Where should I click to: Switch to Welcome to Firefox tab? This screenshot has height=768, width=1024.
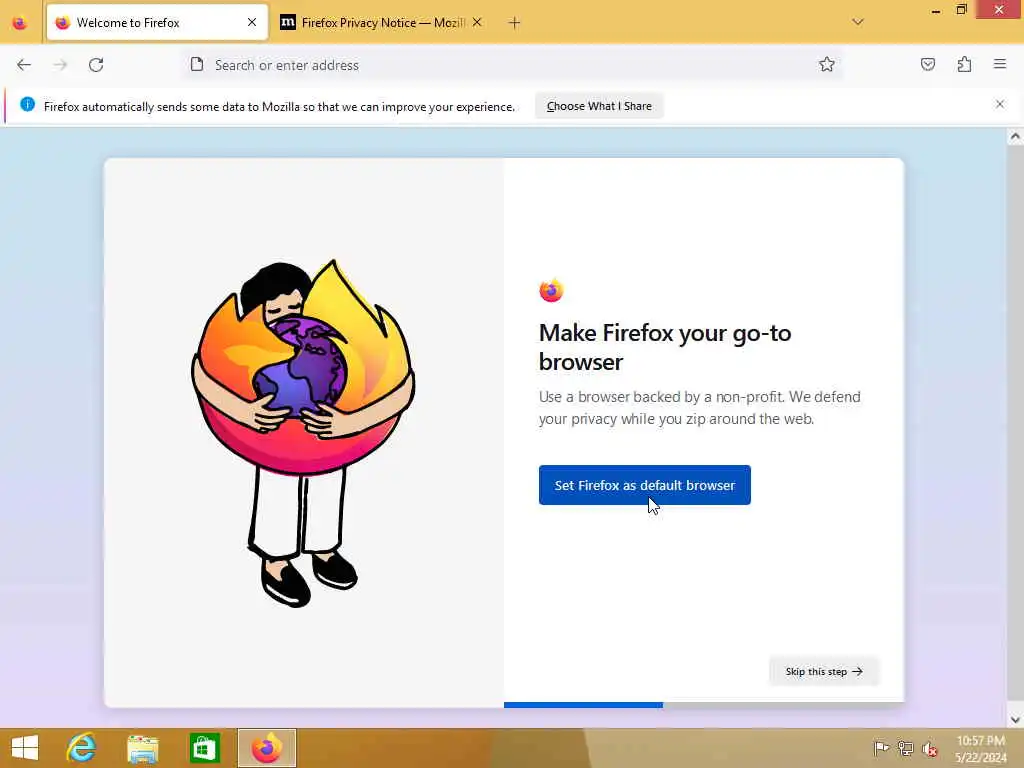click(157, 23)
